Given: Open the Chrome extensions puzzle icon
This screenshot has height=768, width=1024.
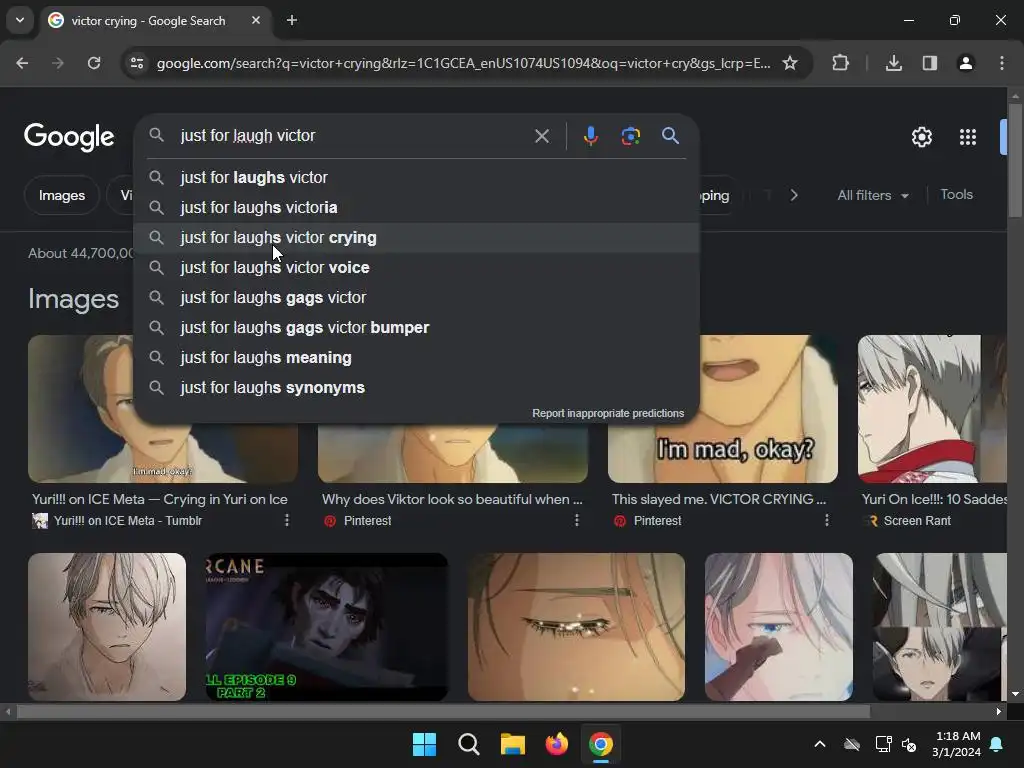Looking at the screenshot, I should click(840, 63).
